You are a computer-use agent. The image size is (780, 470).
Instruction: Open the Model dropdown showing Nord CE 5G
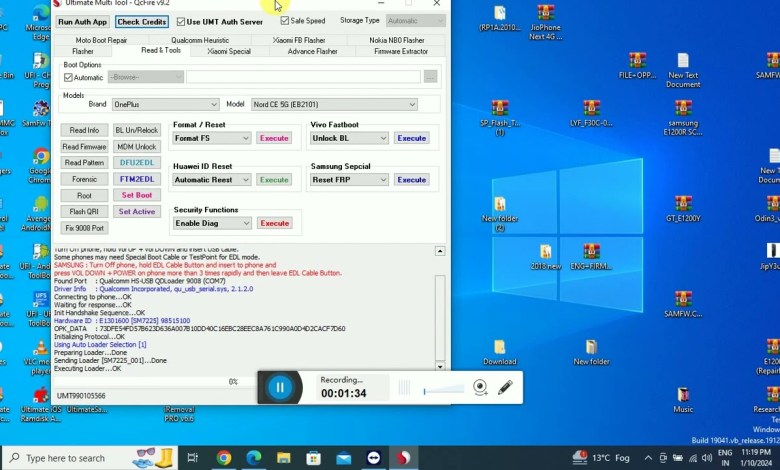[334, 104]
